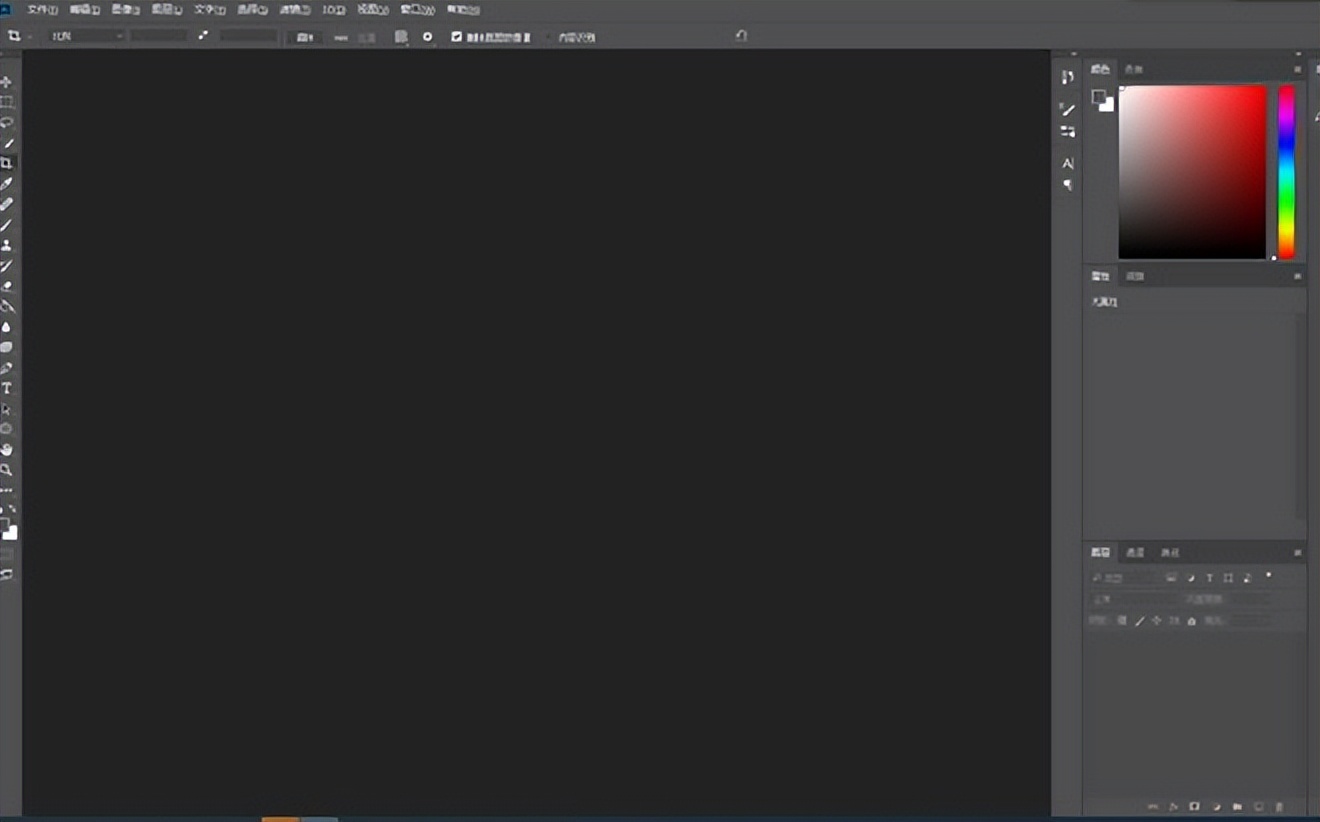Viewport: 1320px width, 822px height.
Task: Delete the selected layer
Action: 1281,806
